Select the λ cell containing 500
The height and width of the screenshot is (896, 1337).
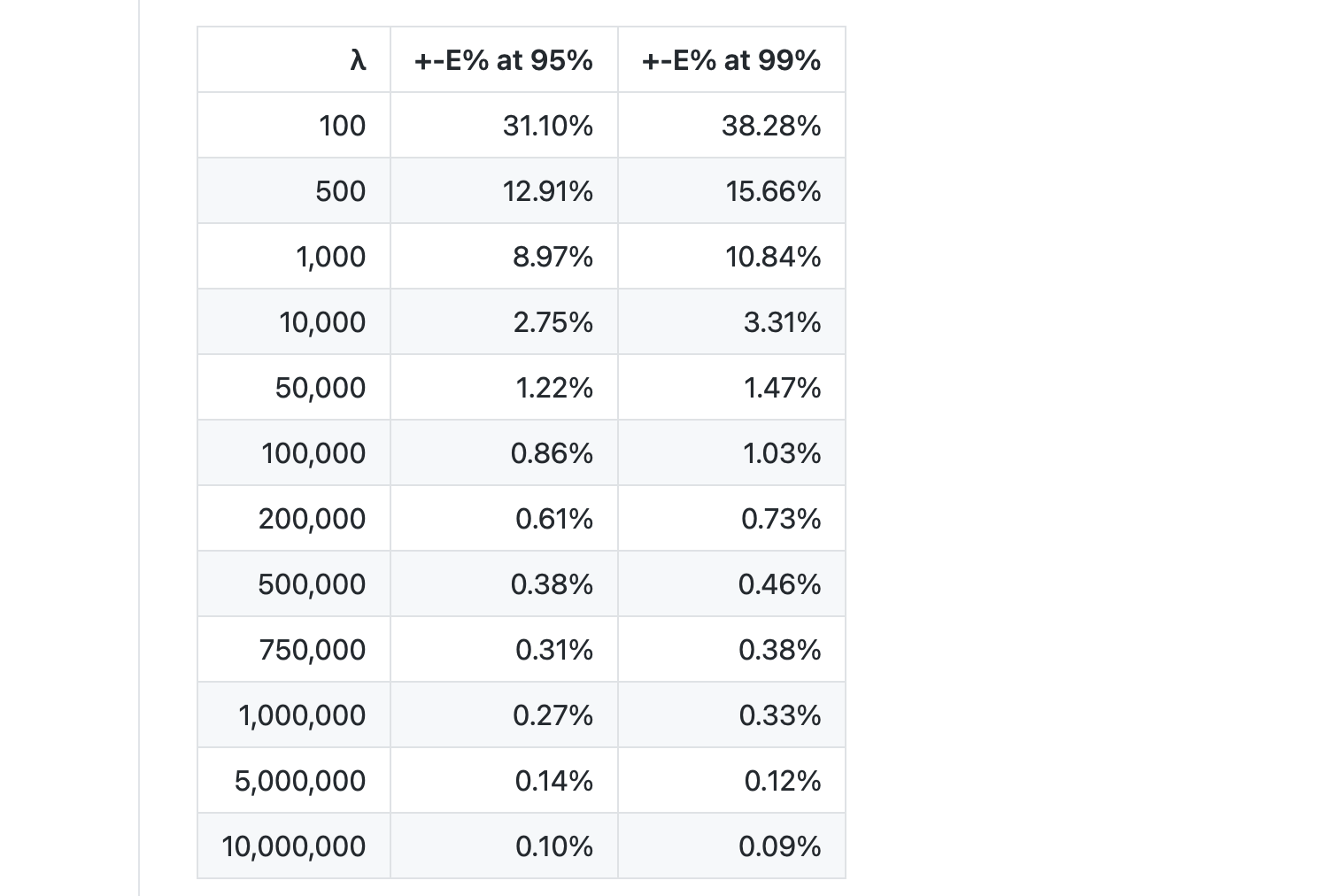[340, 191]
